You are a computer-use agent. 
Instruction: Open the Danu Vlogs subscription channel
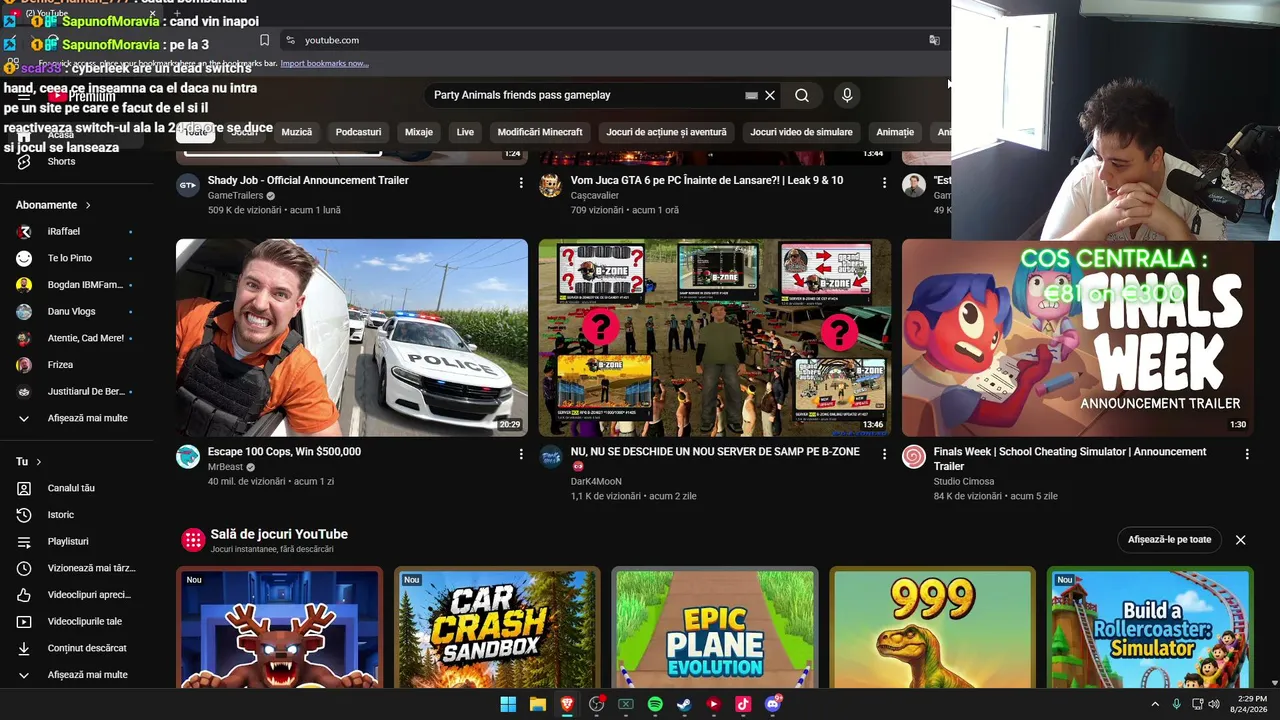click(x=76, y=312)
